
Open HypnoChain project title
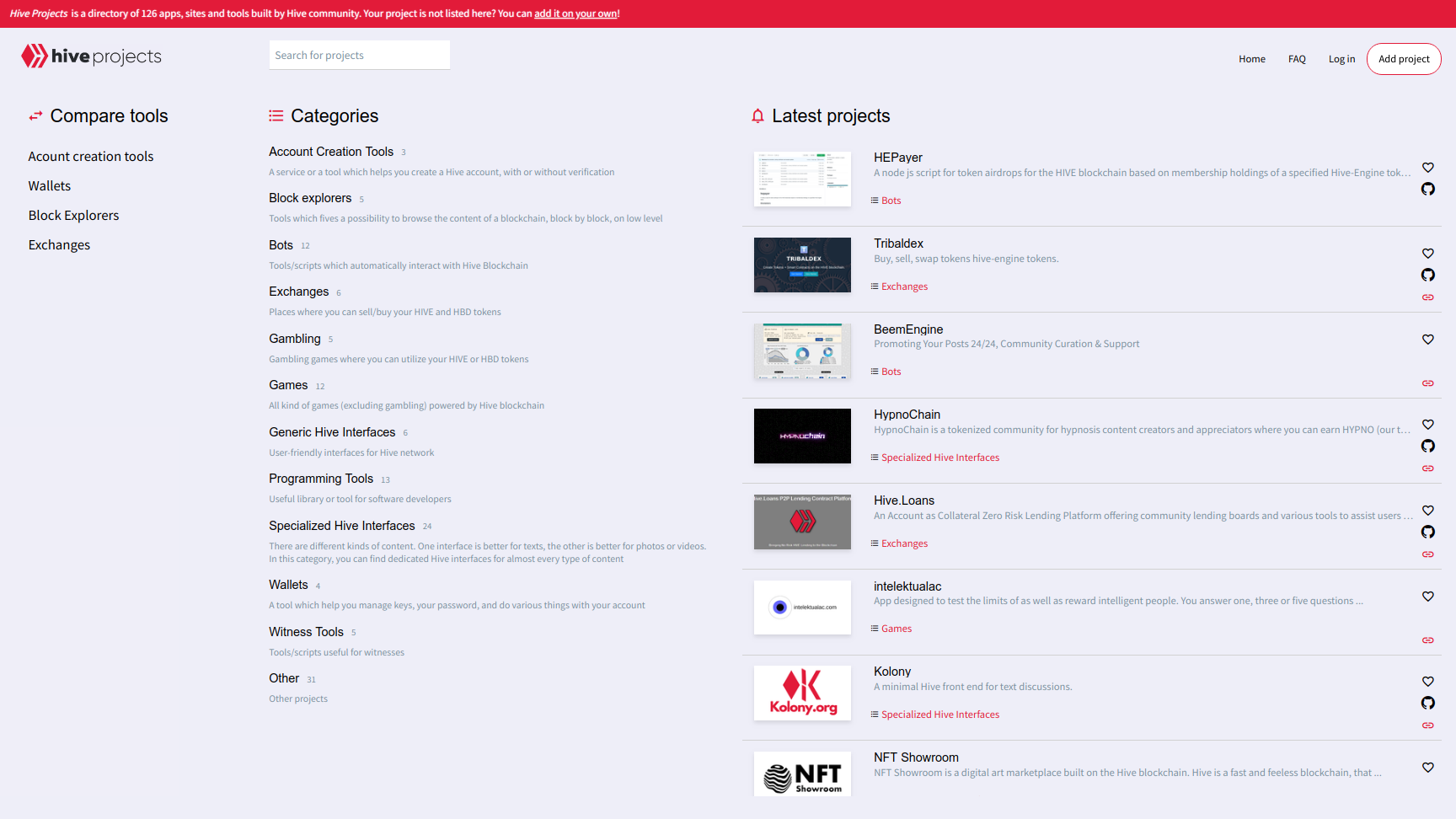(x=907, y=415)
